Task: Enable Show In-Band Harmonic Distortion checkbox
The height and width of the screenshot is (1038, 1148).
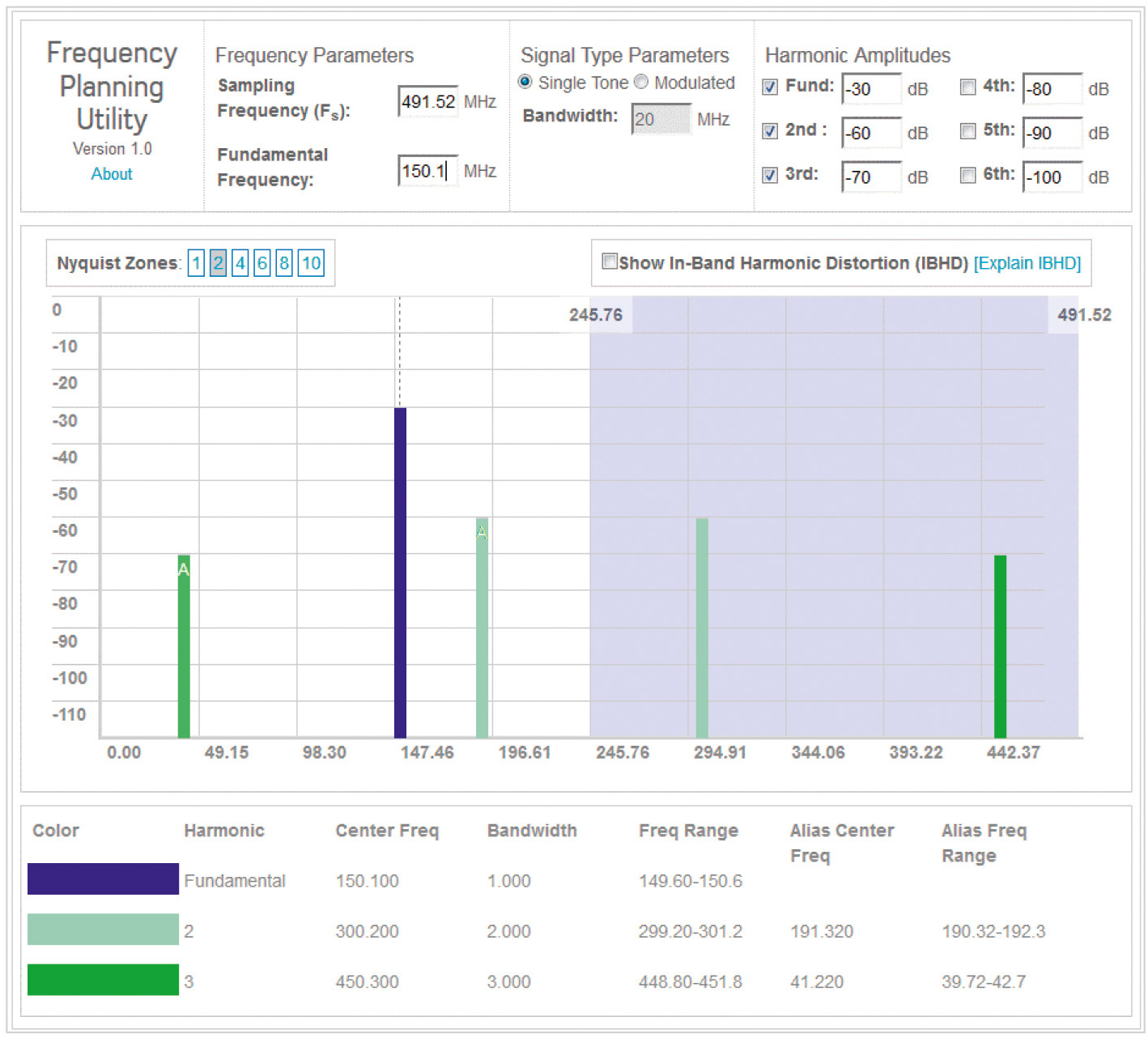Action: 610,262
